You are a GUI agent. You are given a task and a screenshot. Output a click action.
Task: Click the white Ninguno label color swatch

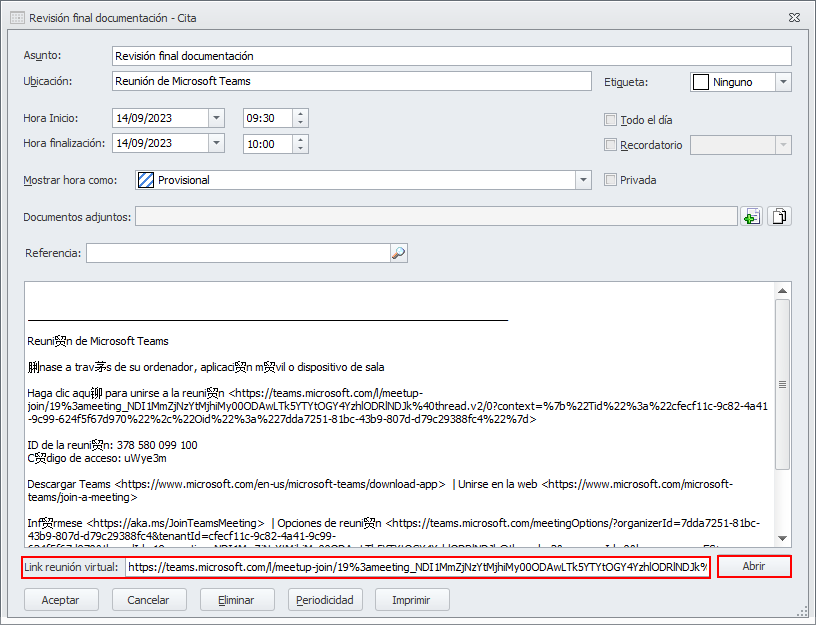[700, 82]
